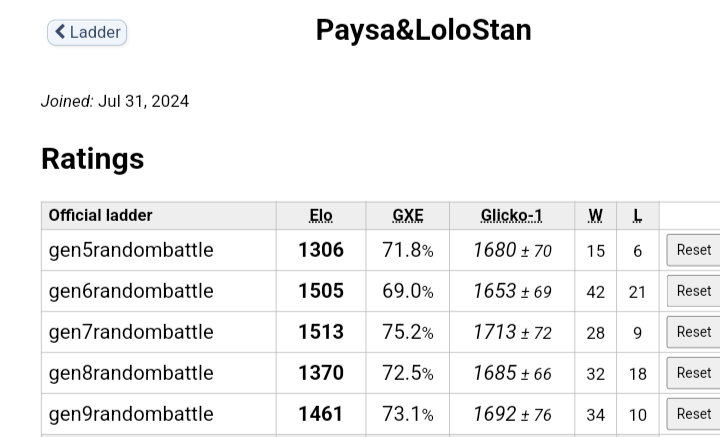The image size is (720, 437).
Task: Select the gen5randombattle ladder name
Action: [131, 250]
